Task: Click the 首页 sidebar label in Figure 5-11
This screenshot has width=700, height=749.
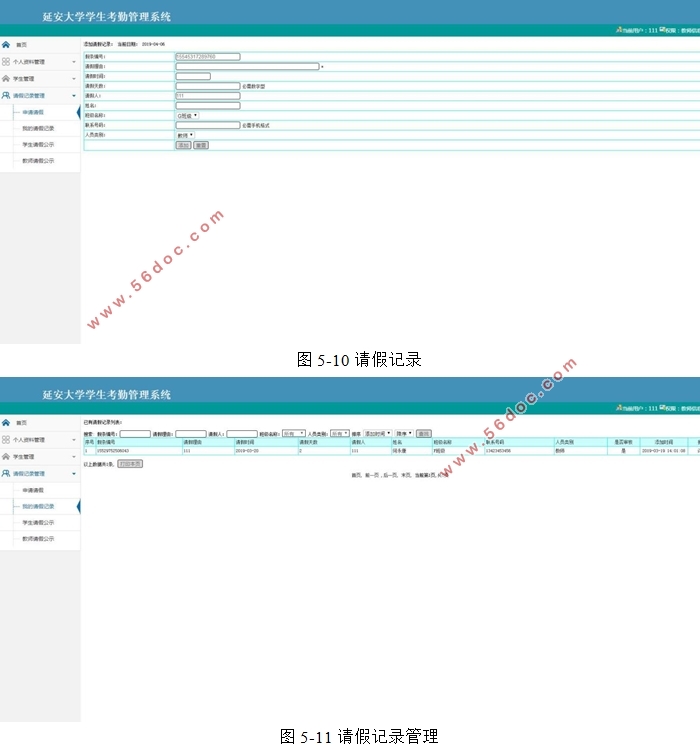Action: pos(22,423)
